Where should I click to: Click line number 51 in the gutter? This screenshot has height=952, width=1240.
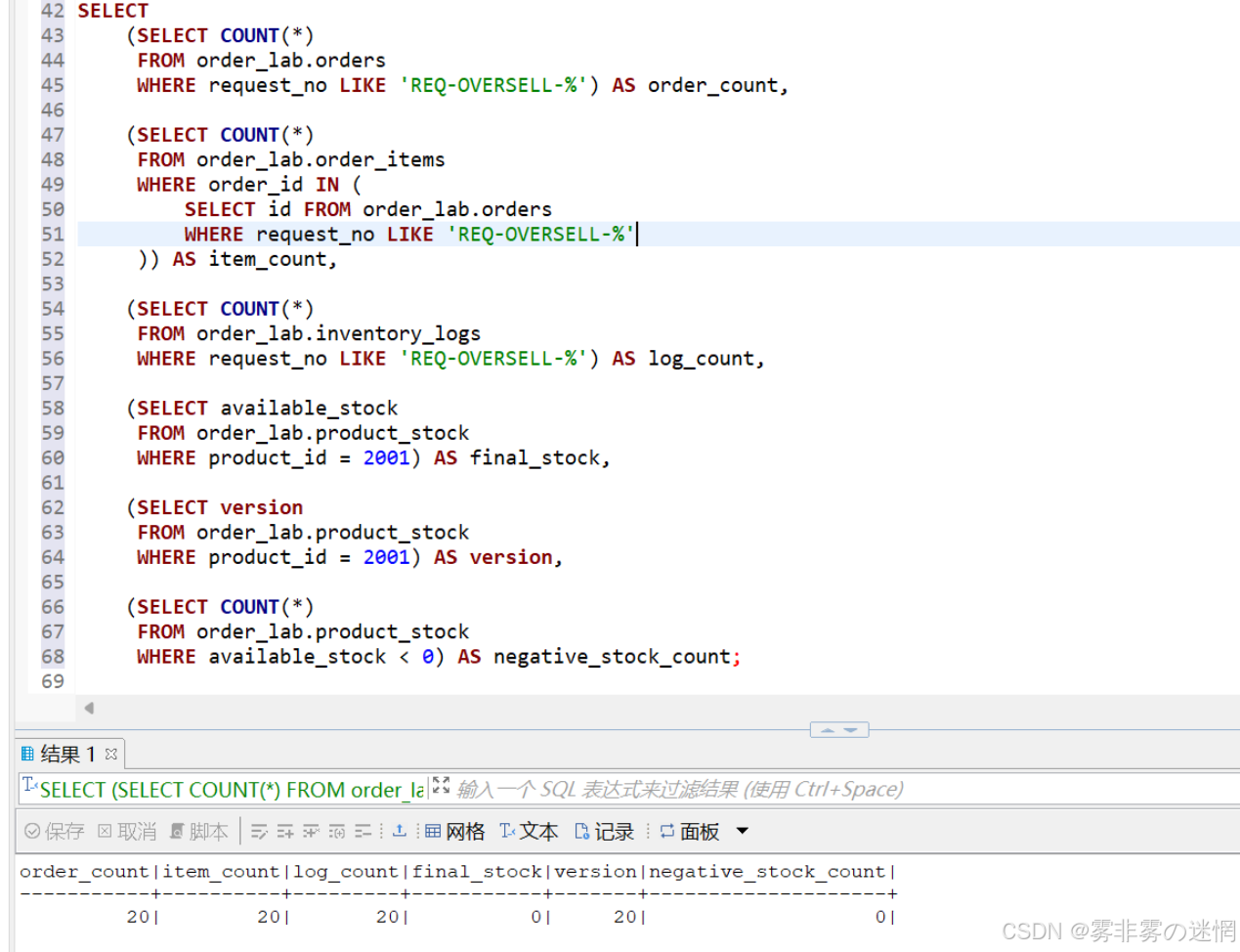pyautogui.click(x=52, y=235)
